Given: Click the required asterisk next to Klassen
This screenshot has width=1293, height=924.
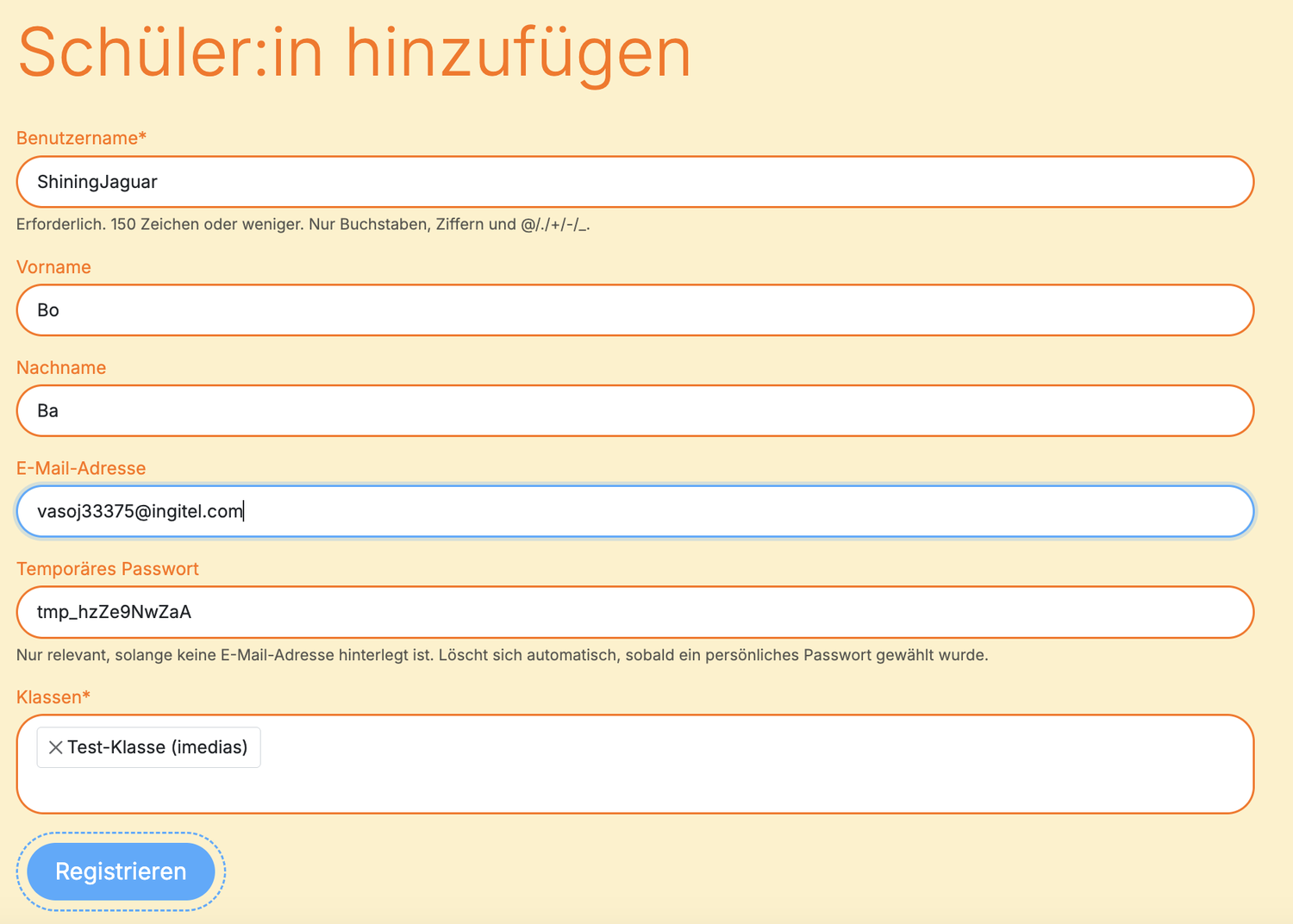Looking at the screenshot, I should point(86,696).
